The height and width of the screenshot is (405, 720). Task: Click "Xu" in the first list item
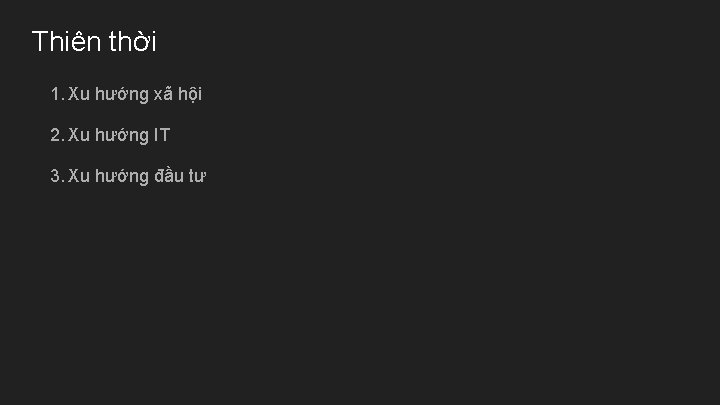pos(79,95)
